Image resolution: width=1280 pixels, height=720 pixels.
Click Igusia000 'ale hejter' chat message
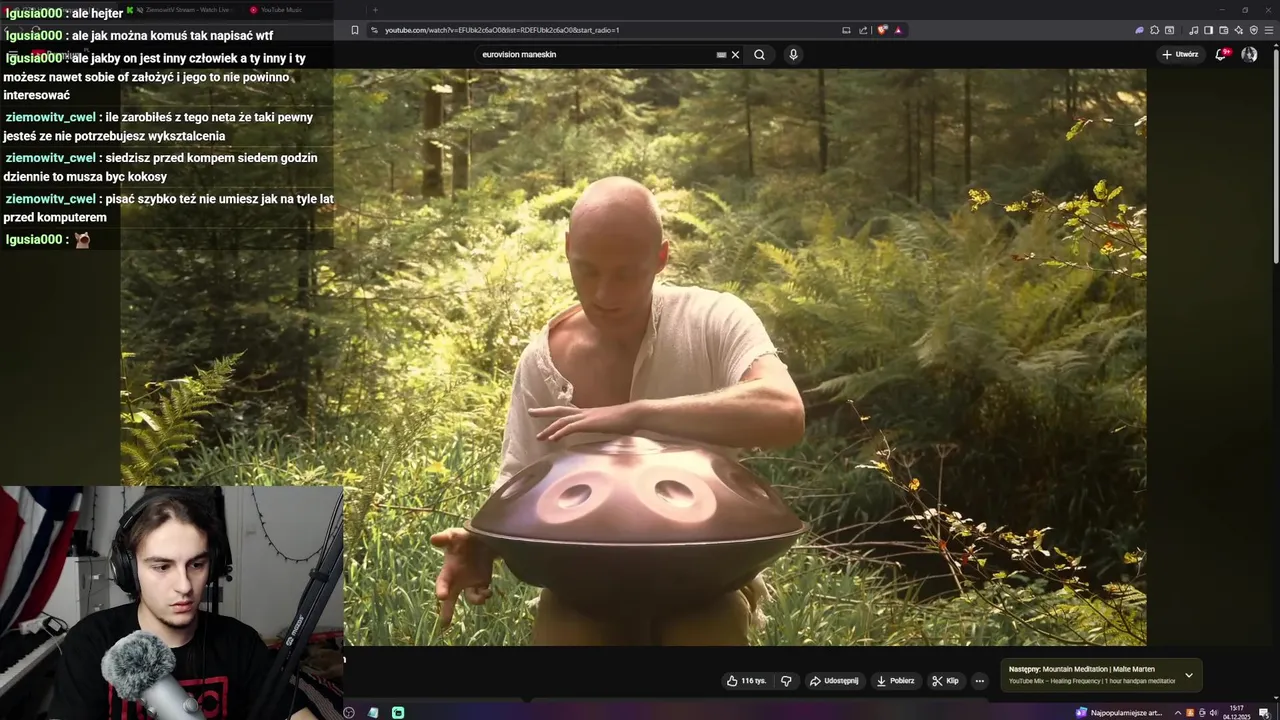click(x=65, y=13)
